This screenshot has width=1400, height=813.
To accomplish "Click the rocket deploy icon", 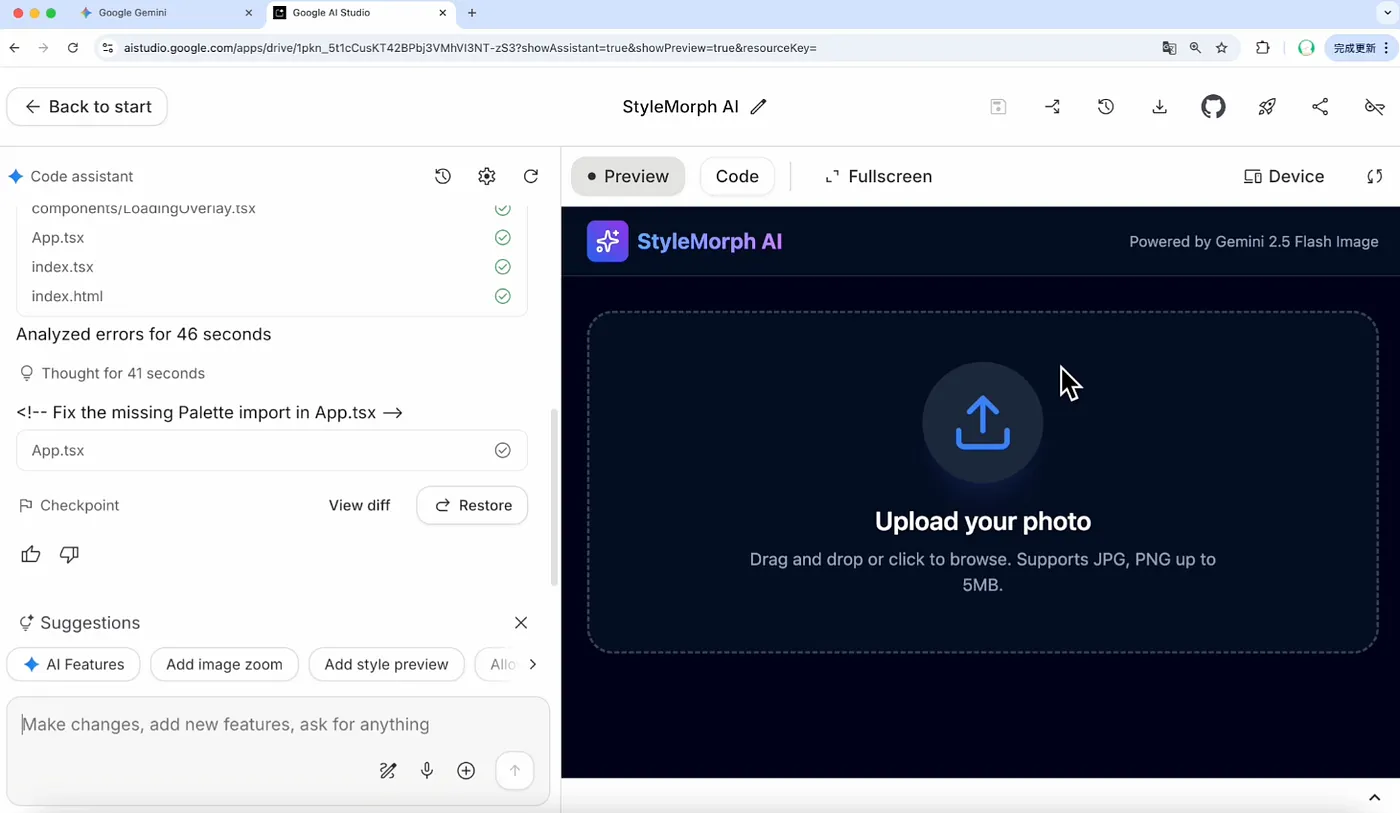I will click(1267, 107).
